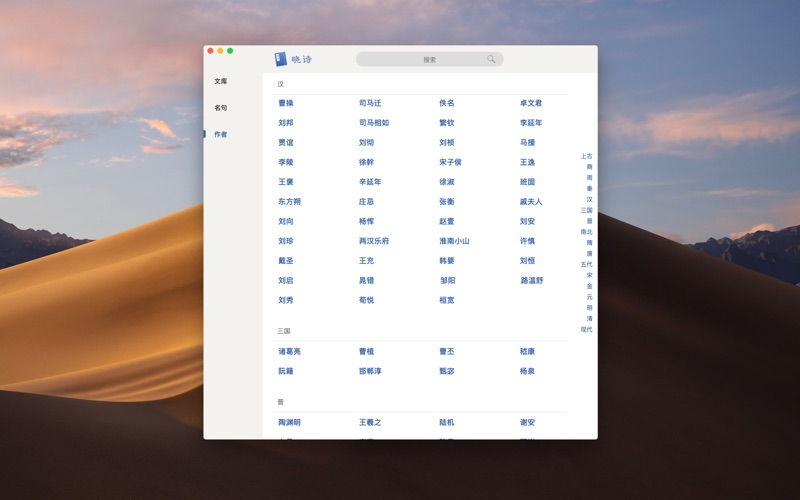Jump to 隋 in dynasty index

(x=589, y=243)
